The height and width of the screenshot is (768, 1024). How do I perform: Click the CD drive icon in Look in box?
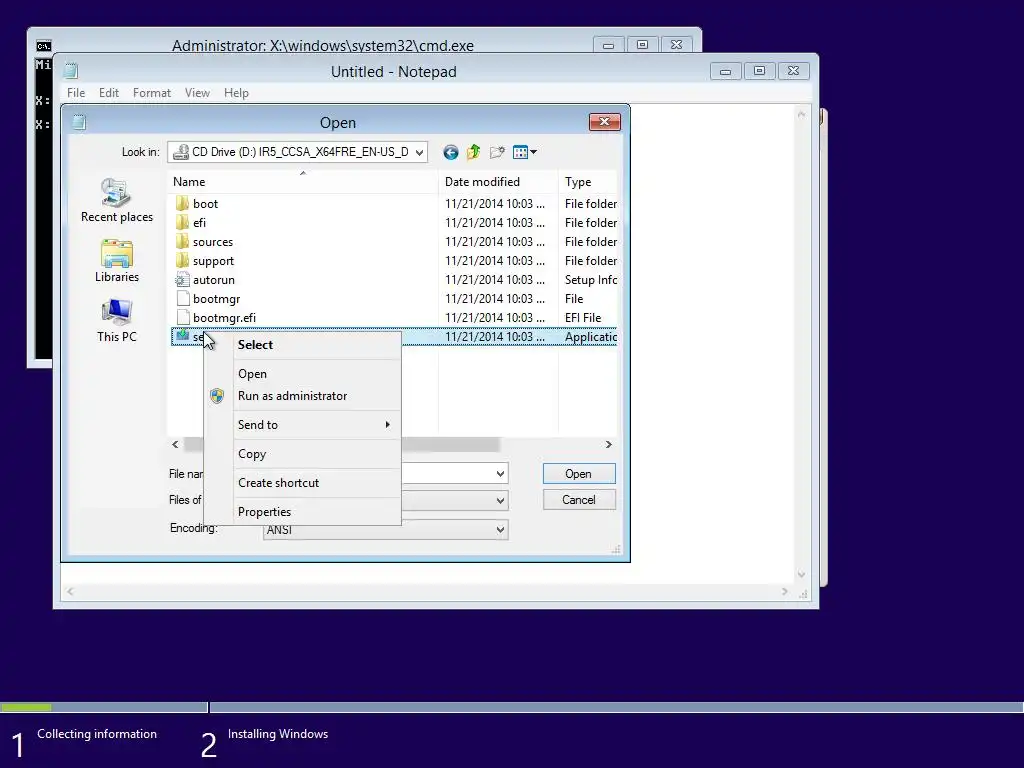(181, 152)
